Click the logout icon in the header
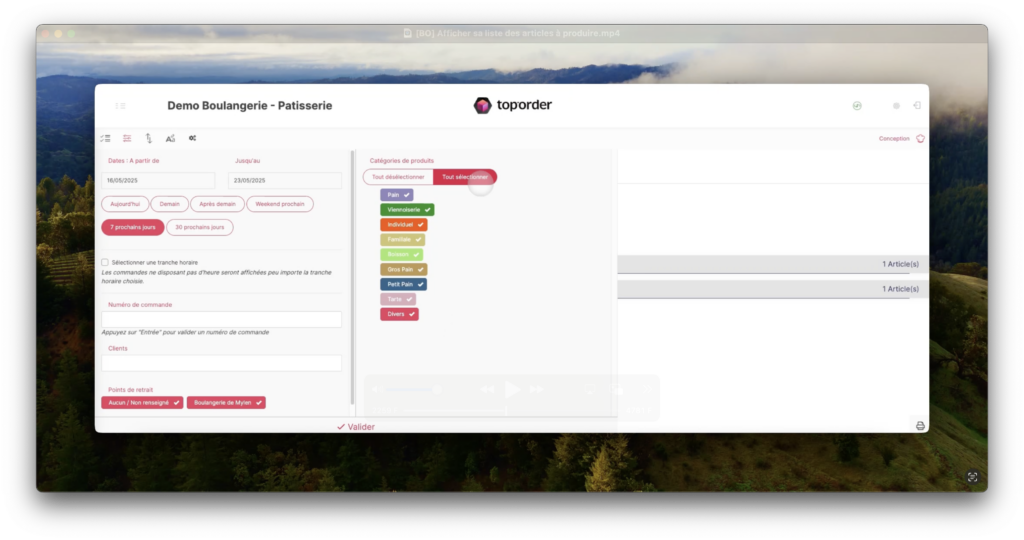 point(917,105)
